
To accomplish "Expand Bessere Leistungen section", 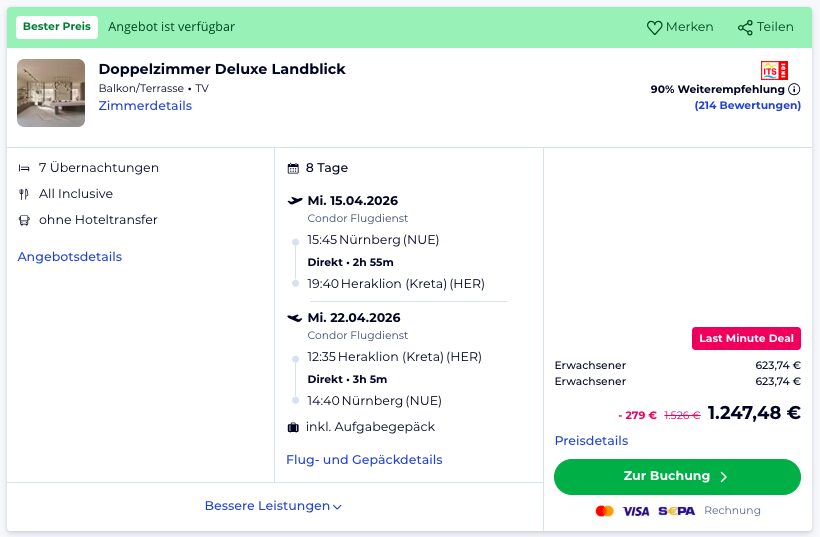I will pyautogui.click(x=273, y=506).
